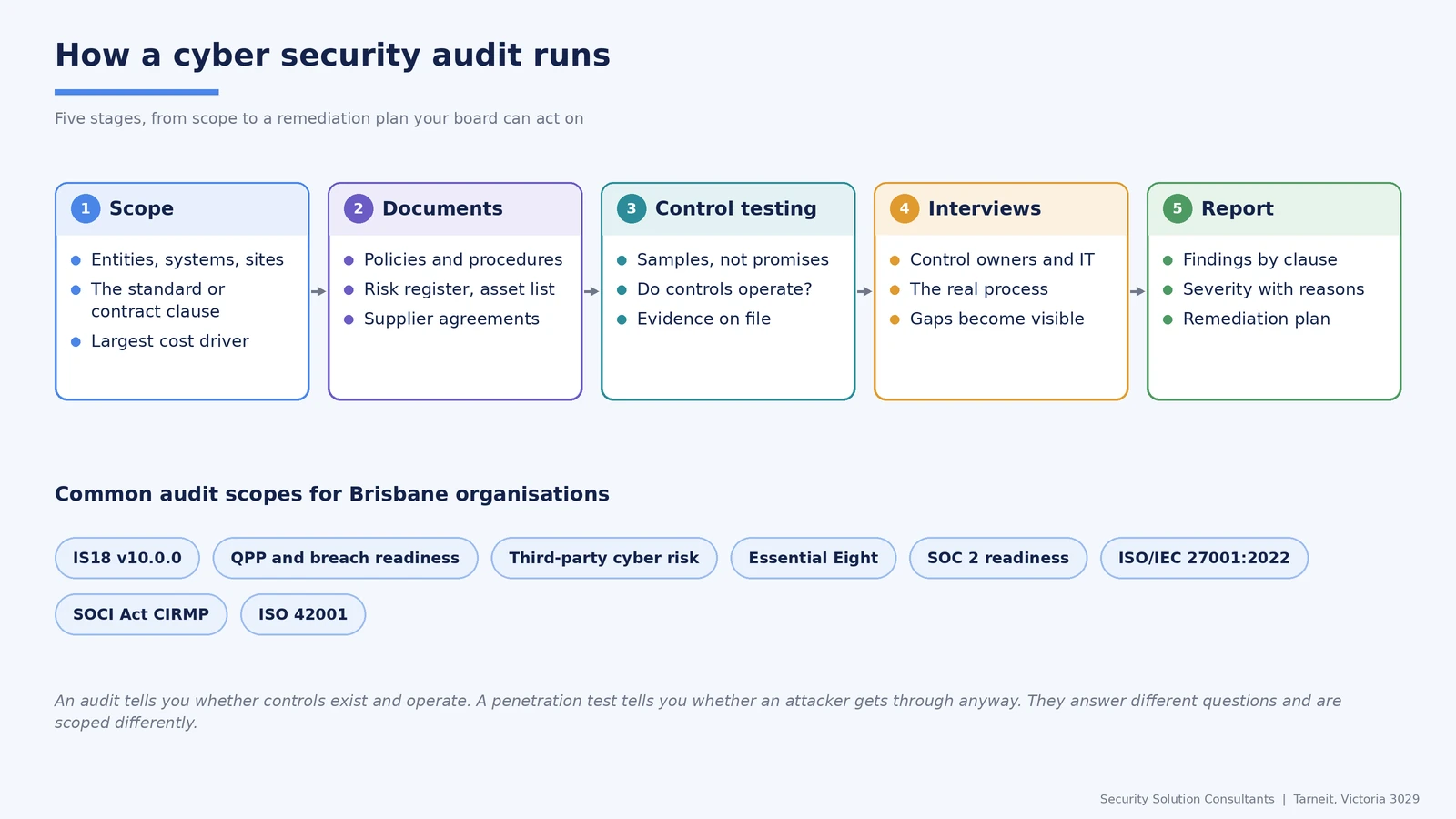Click 'Security Solution Consultants' footer text
The height and width of the screenshot is (819, 1456).
pyautogui.click(x=1187, y=799)
